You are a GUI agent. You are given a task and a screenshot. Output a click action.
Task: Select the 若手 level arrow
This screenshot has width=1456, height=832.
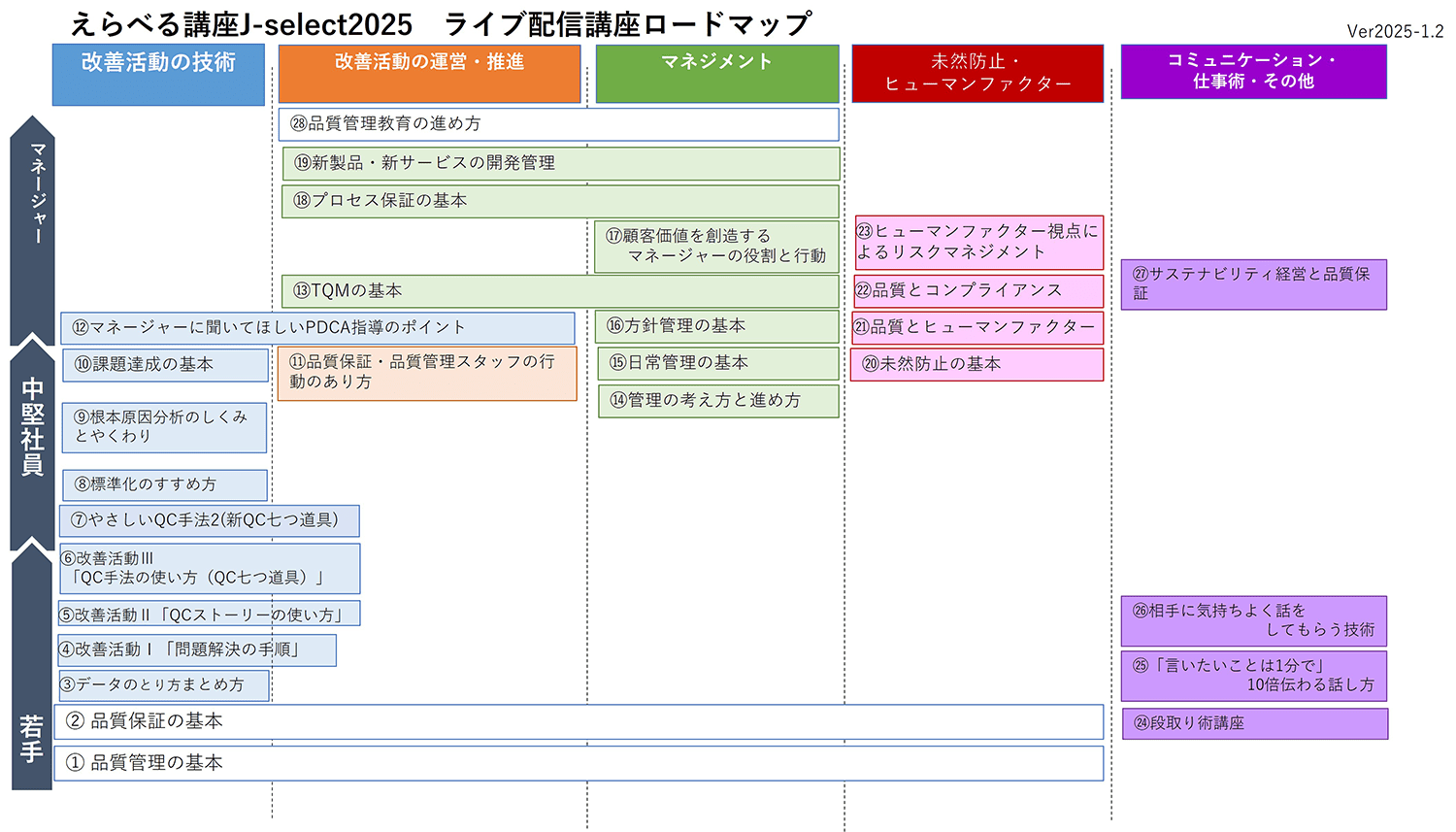(x=32, y=665)
